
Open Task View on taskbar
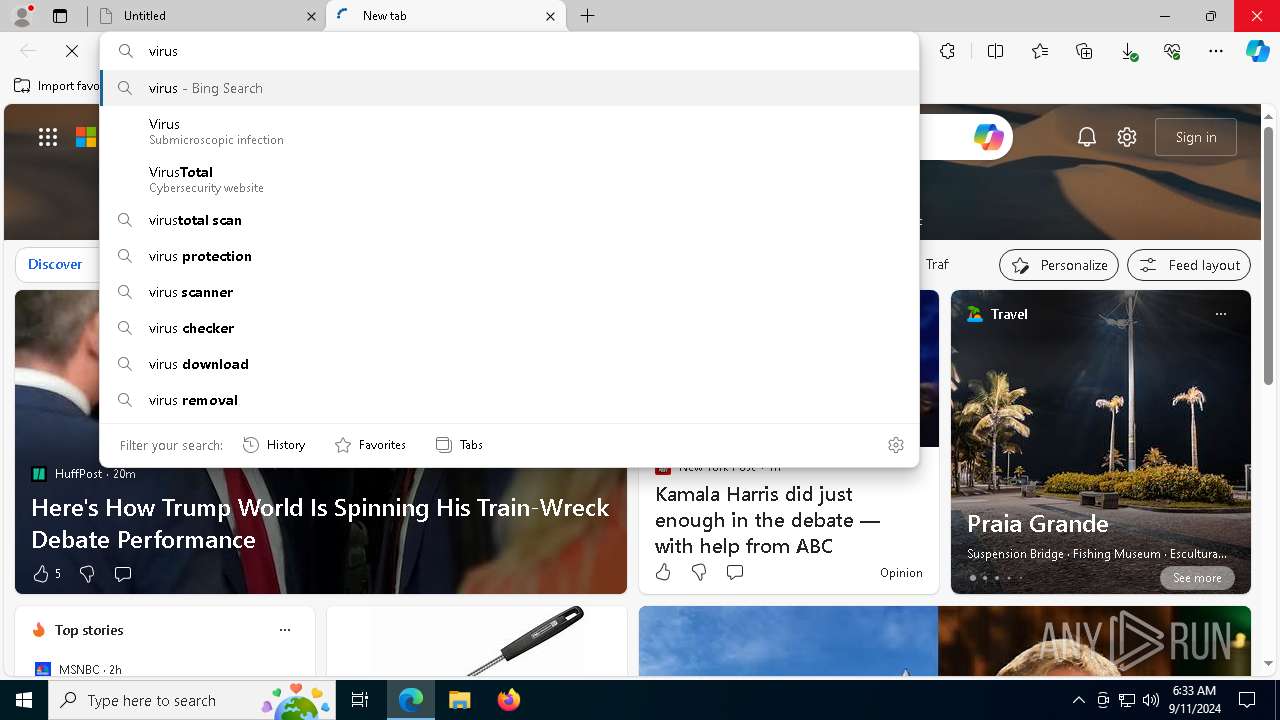360,700
